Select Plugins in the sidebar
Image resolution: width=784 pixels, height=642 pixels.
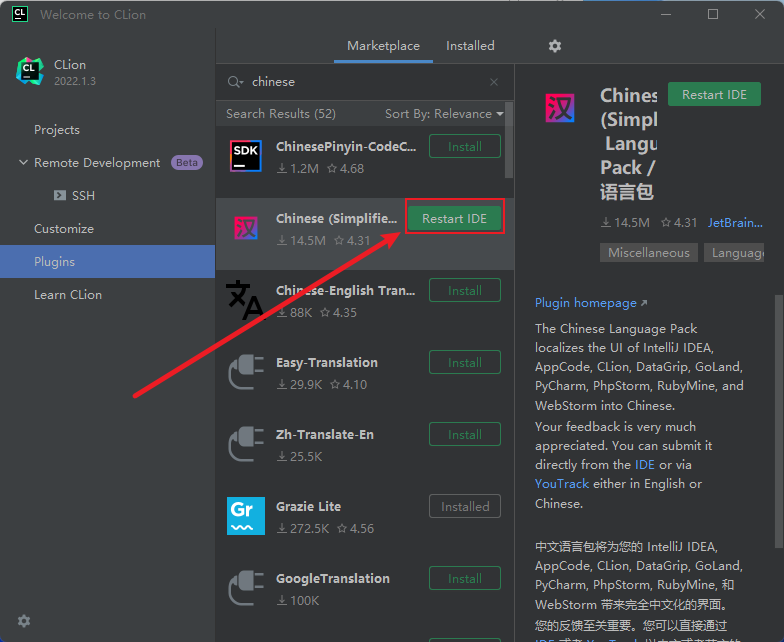(108, 262)
